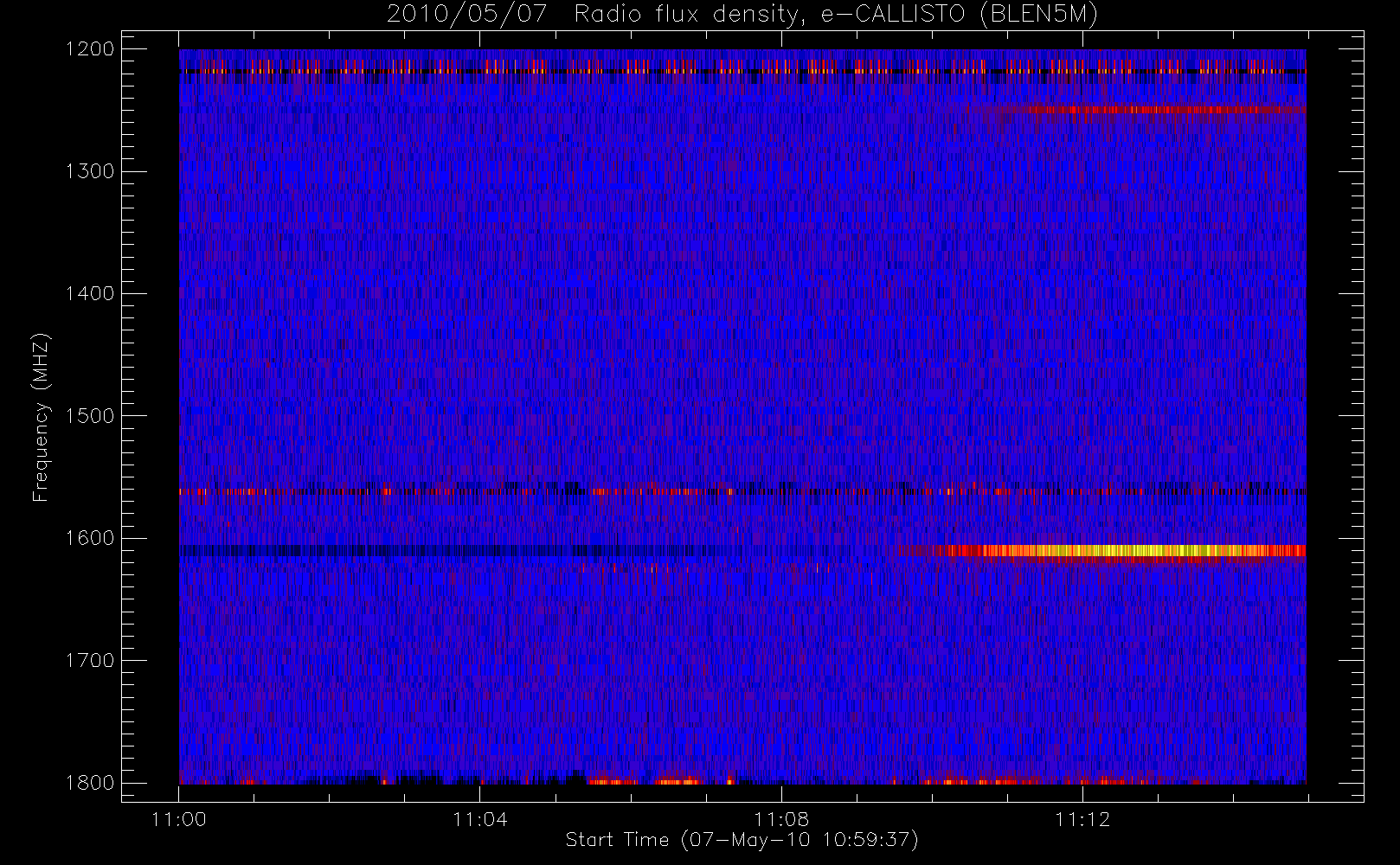Click the 11:00 time tick label
This screenshot has width=1400, height=865.
[179, 819]
